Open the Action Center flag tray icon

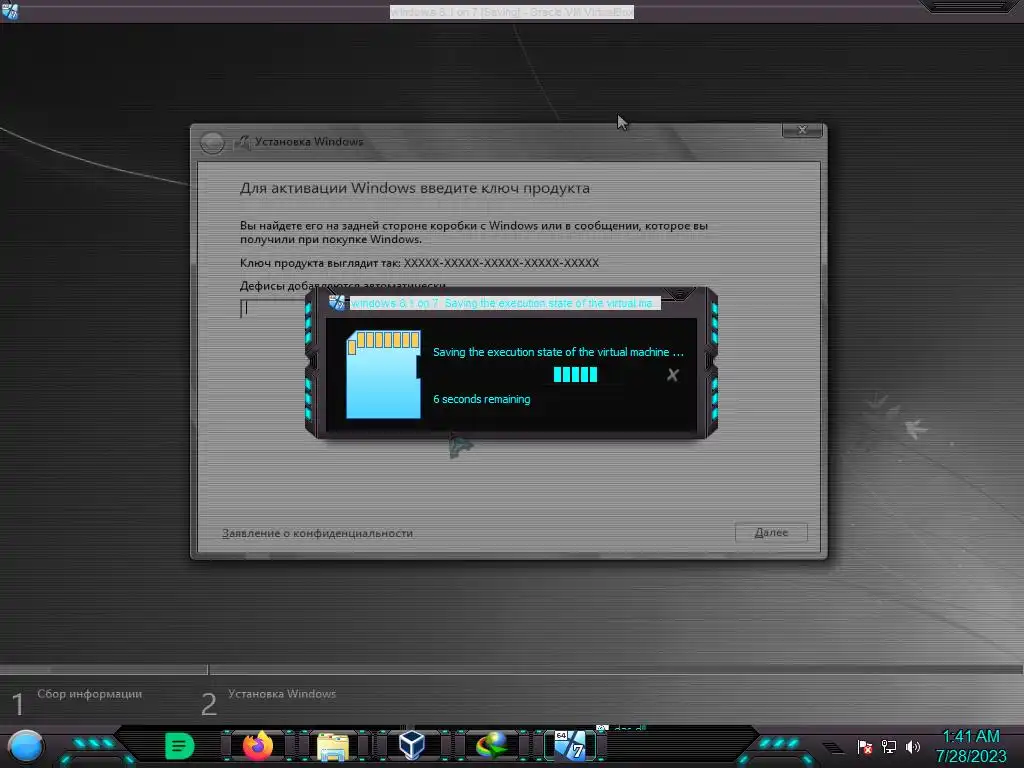865,746
